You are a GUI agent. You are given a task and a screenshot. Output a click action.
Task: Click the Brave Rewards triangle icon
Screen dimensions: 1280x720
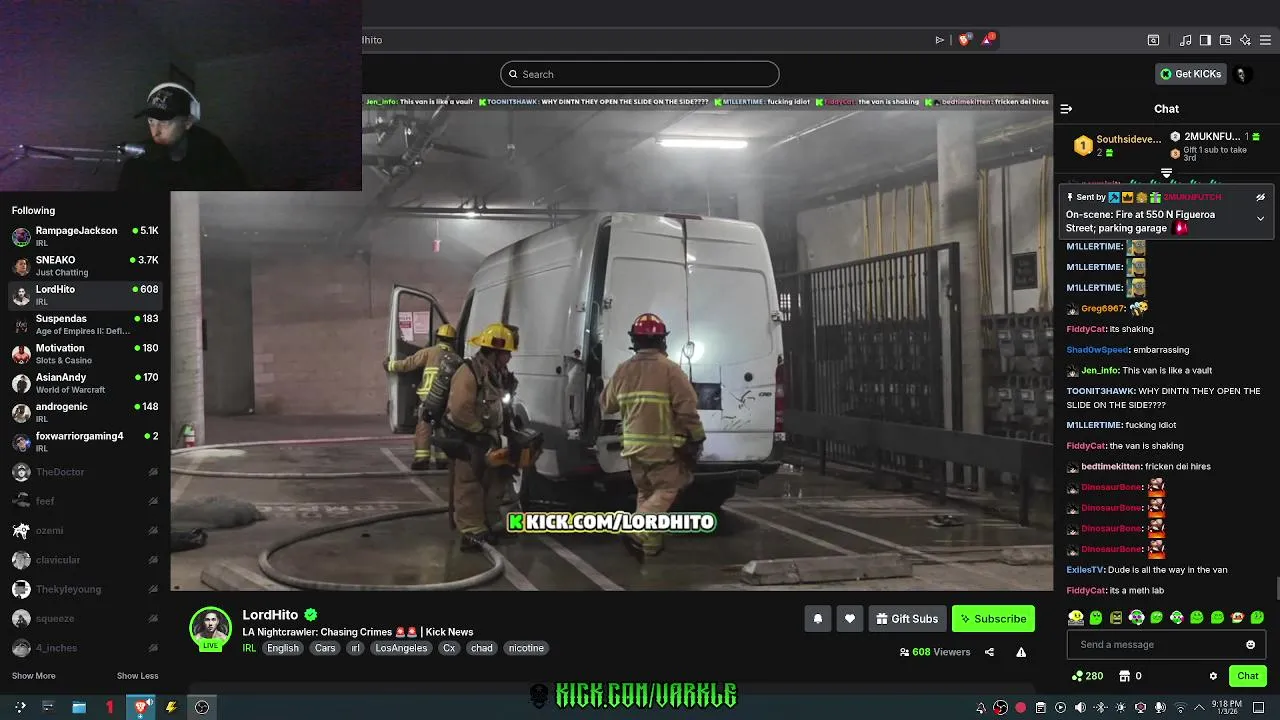tap(988, 40)
